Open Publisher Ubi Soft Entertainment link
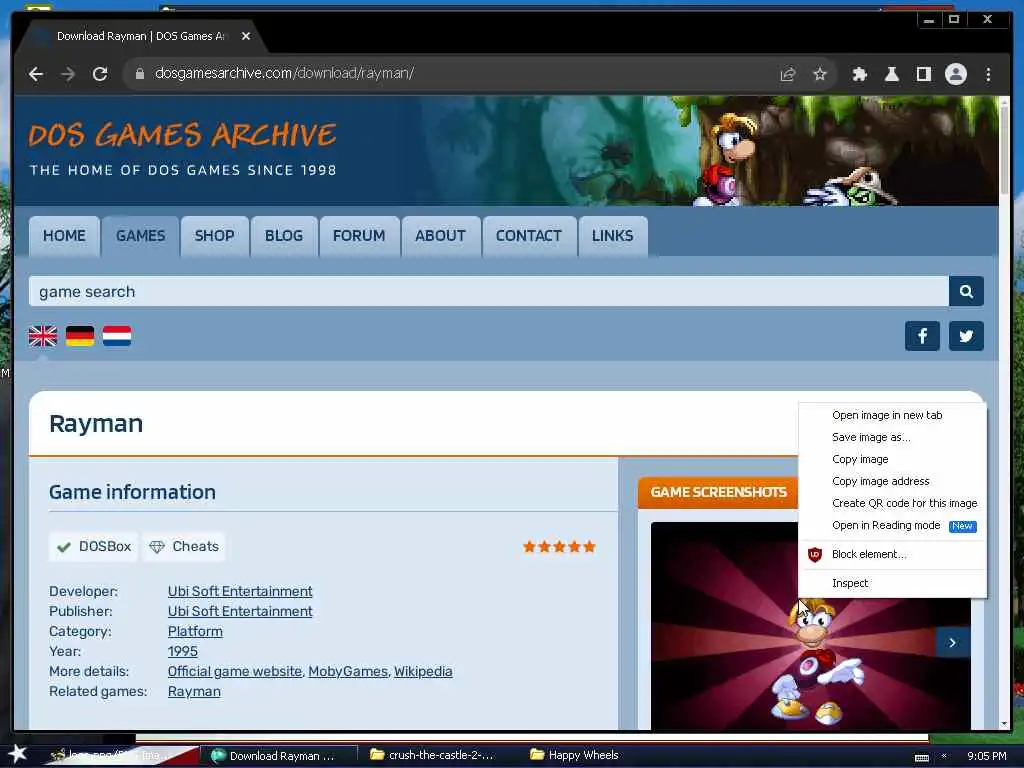This screenshot has height=768, width=1024. click(x=240, y=611)
